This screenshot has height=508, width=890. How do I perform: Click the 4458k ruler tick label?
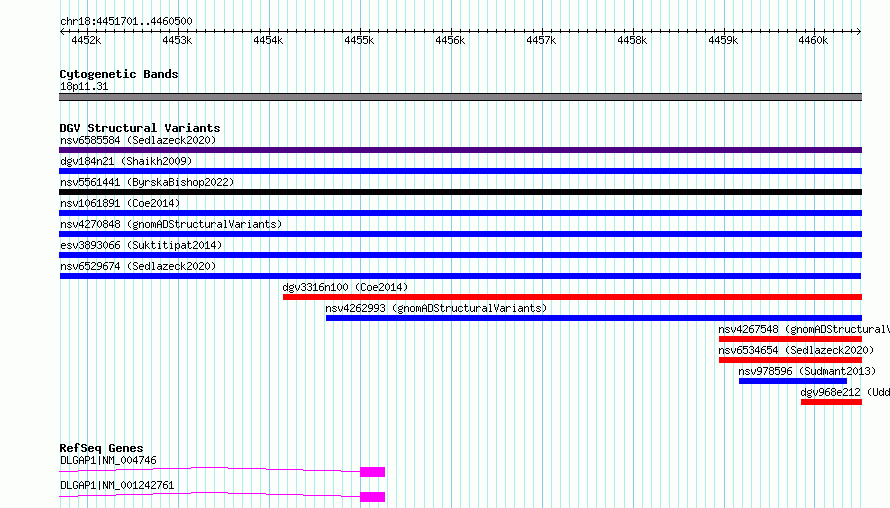pos(632,40)
